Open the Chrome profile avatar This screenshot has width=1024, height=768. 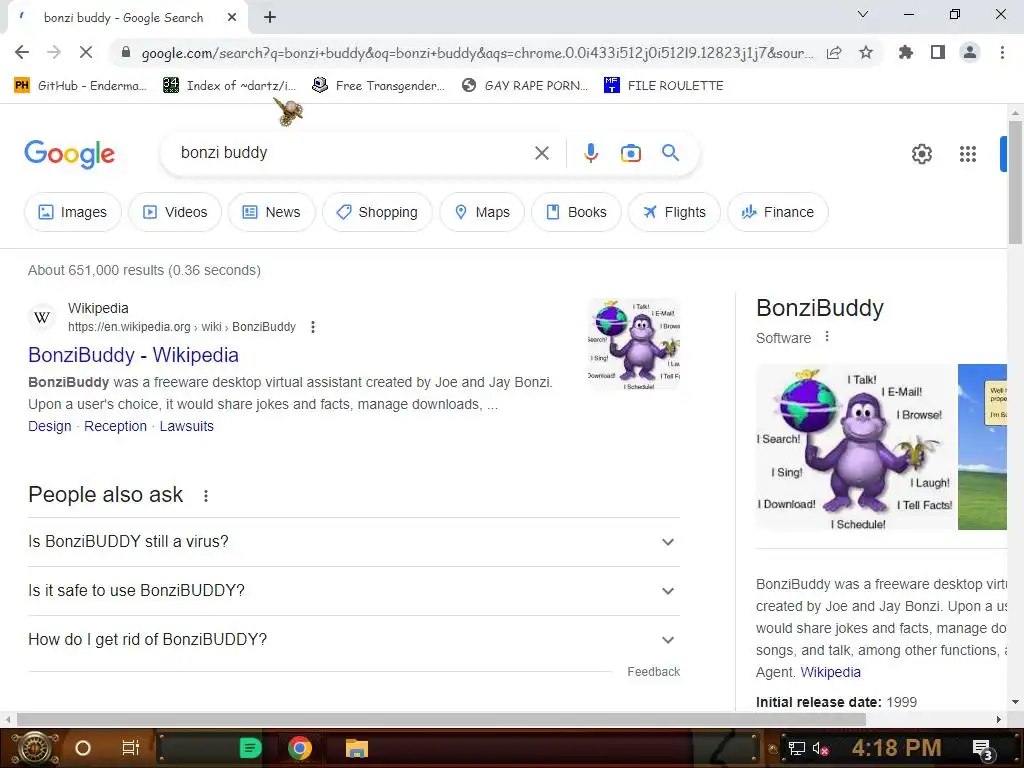[x=970, y=52]
